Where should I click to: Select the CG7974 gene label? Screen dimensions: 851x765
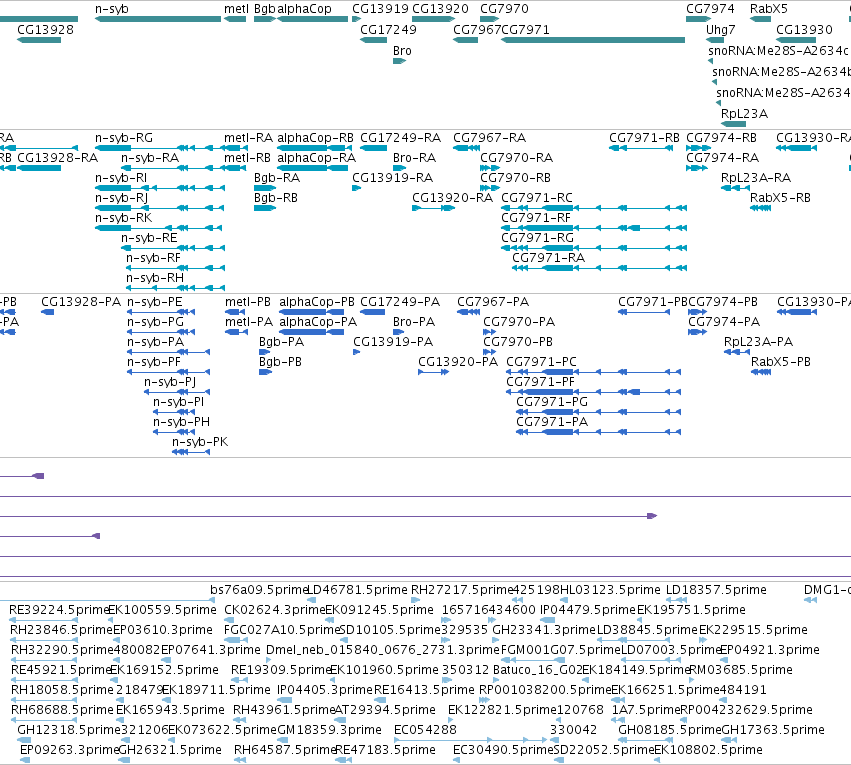pyautogui.click(x=710, y=9)
